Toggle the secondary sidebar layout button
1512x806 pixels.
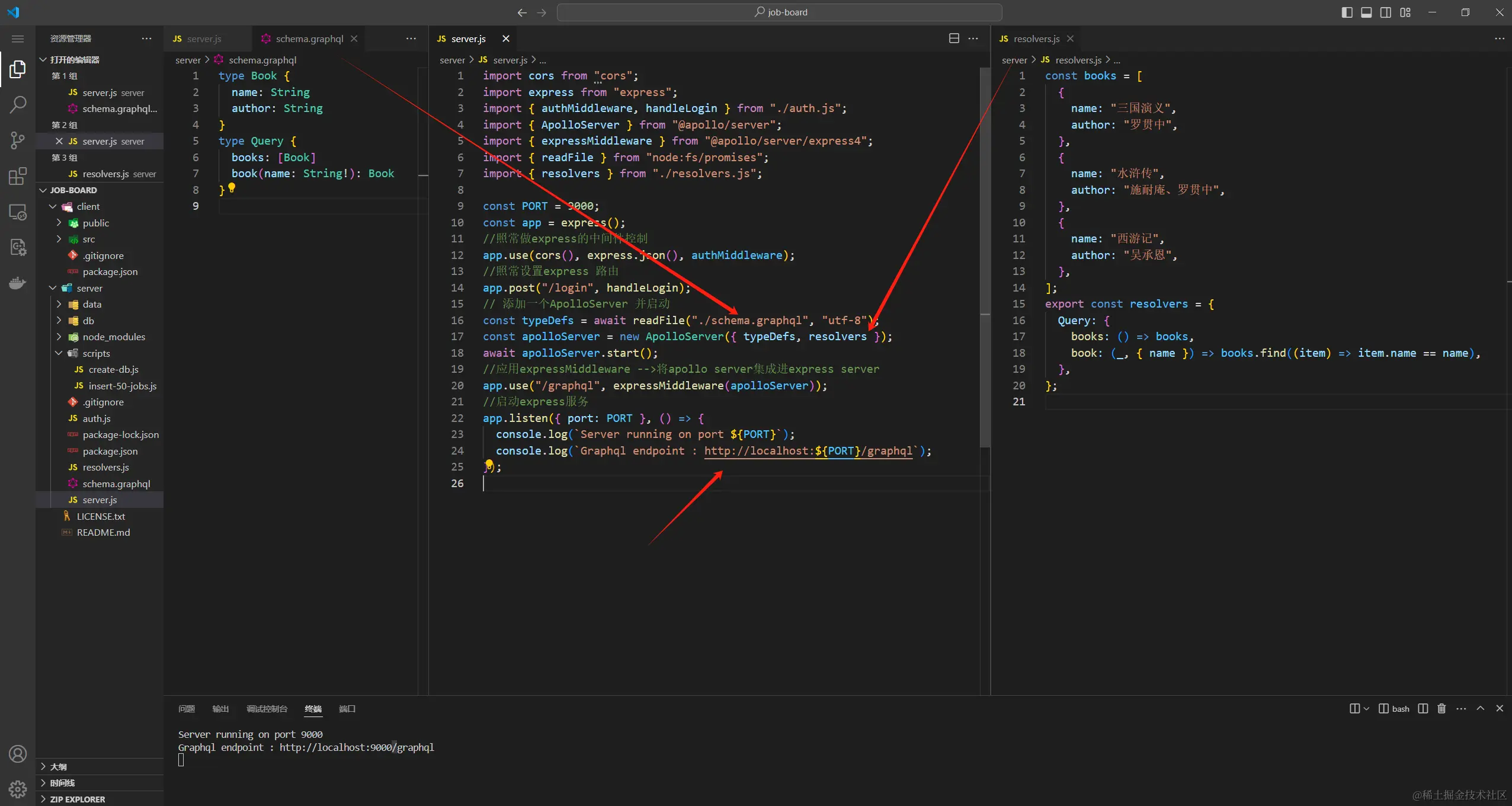1386,12
